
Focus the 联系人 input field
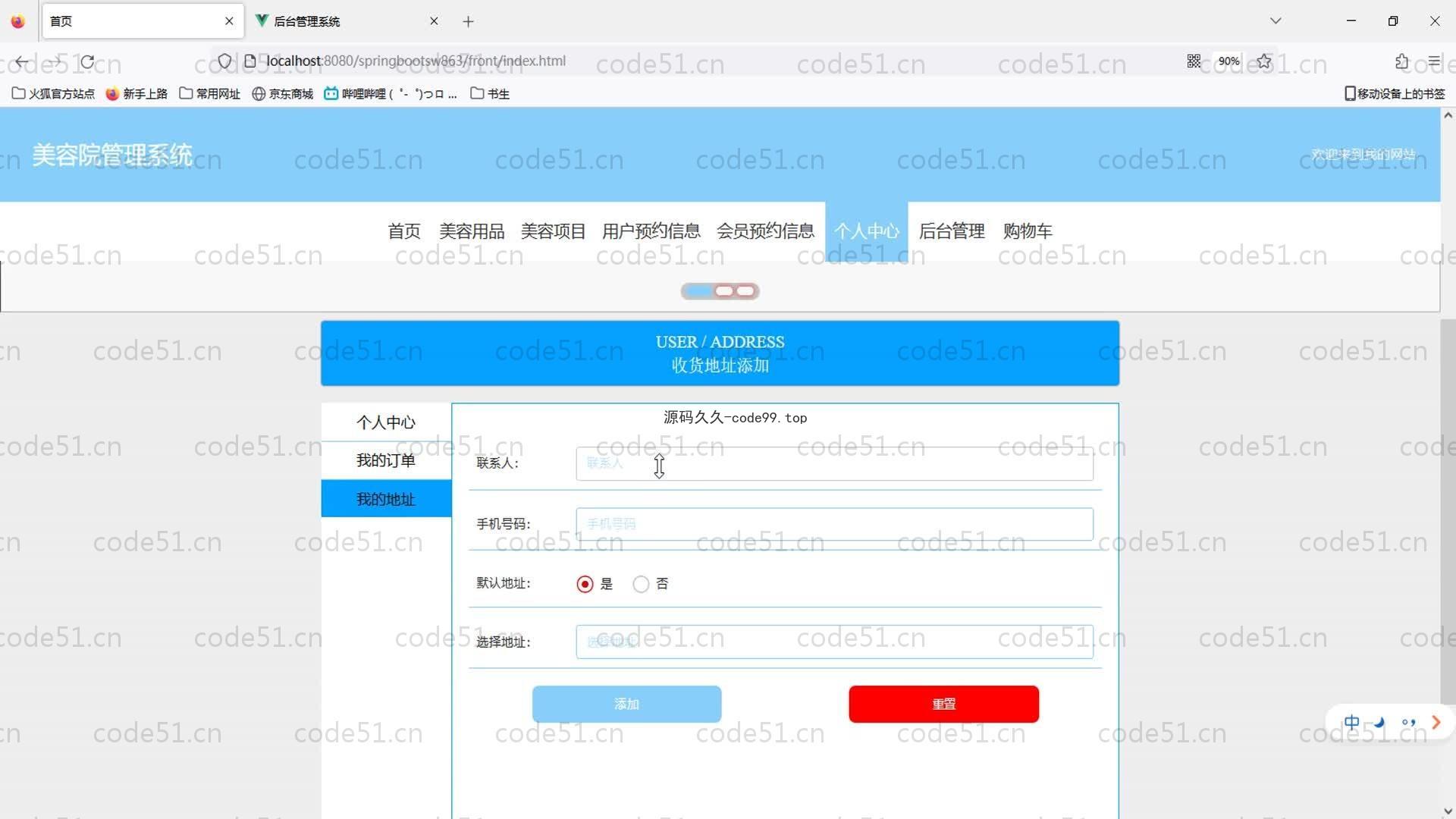coord(834,463)
